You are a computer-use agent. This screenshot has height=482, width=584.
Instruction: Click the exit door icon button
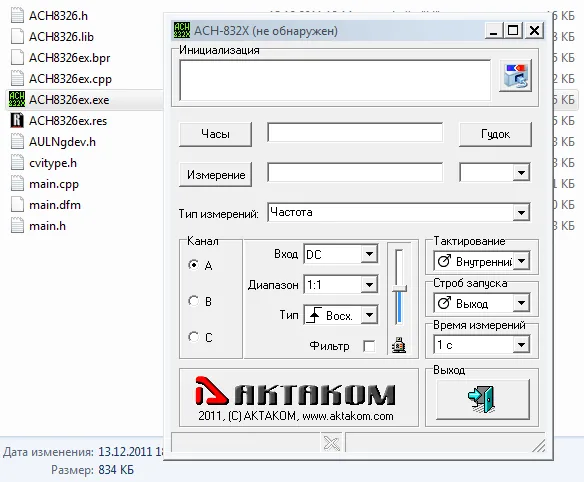click(483, 400)
